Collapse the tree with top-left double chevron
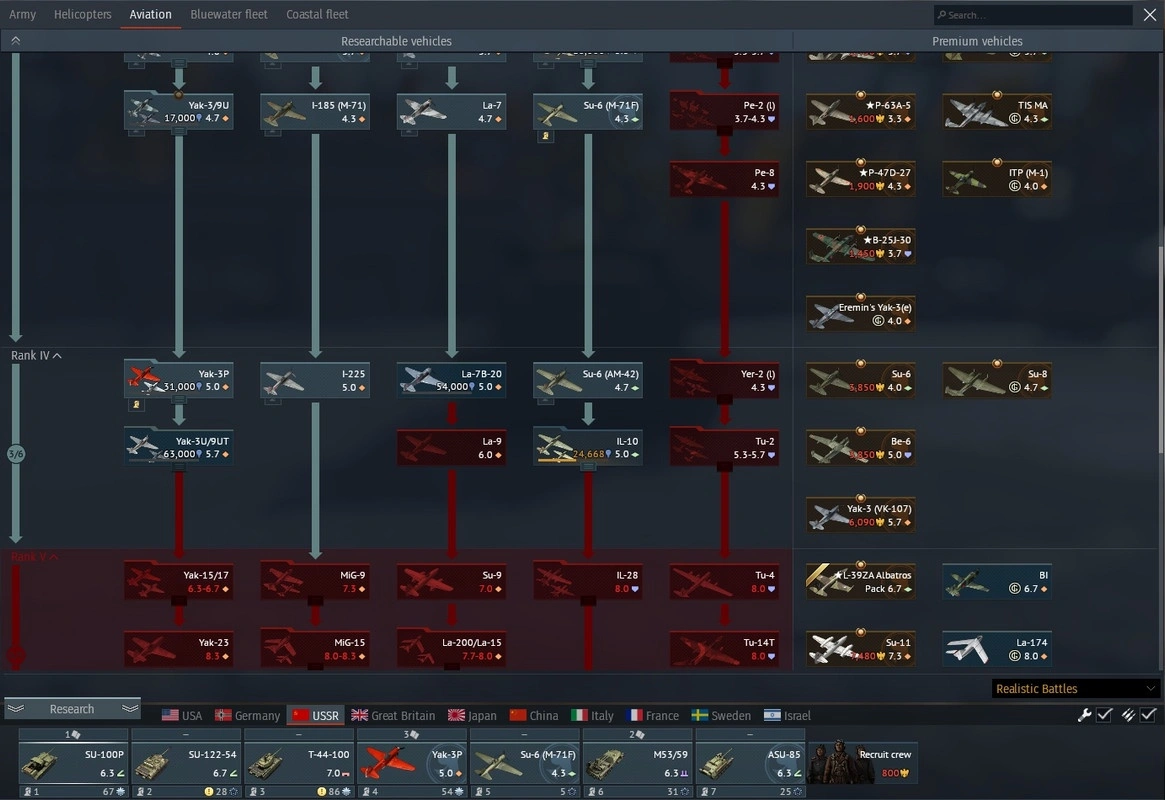Image resolution: width=1165 pixels, height=800 pixels. [x=15, y=41]
